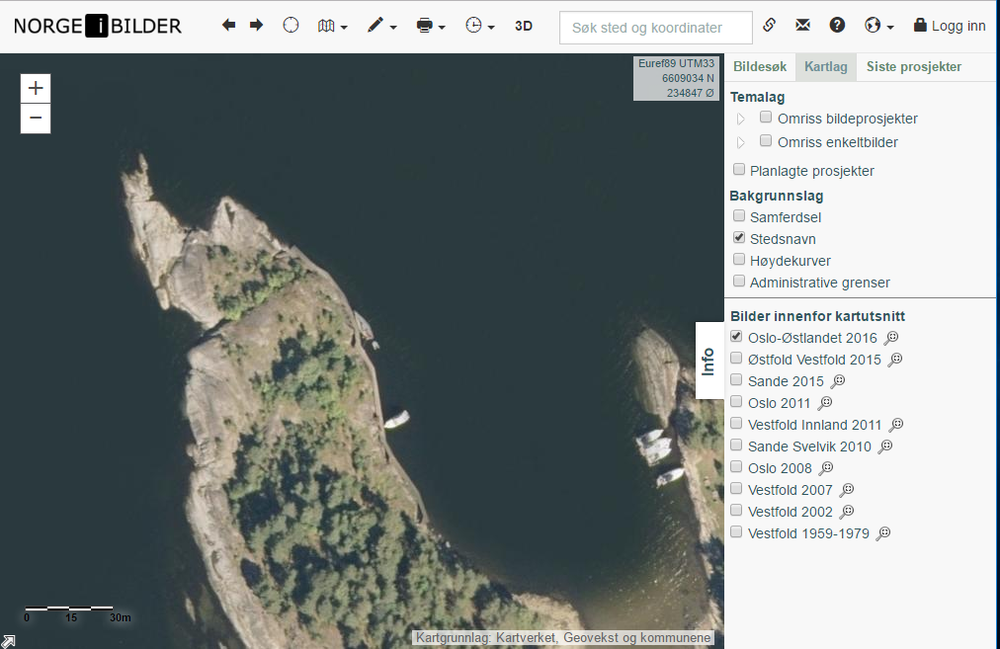Click the expand arrow icon in bottom-left corner

point(8,641)
